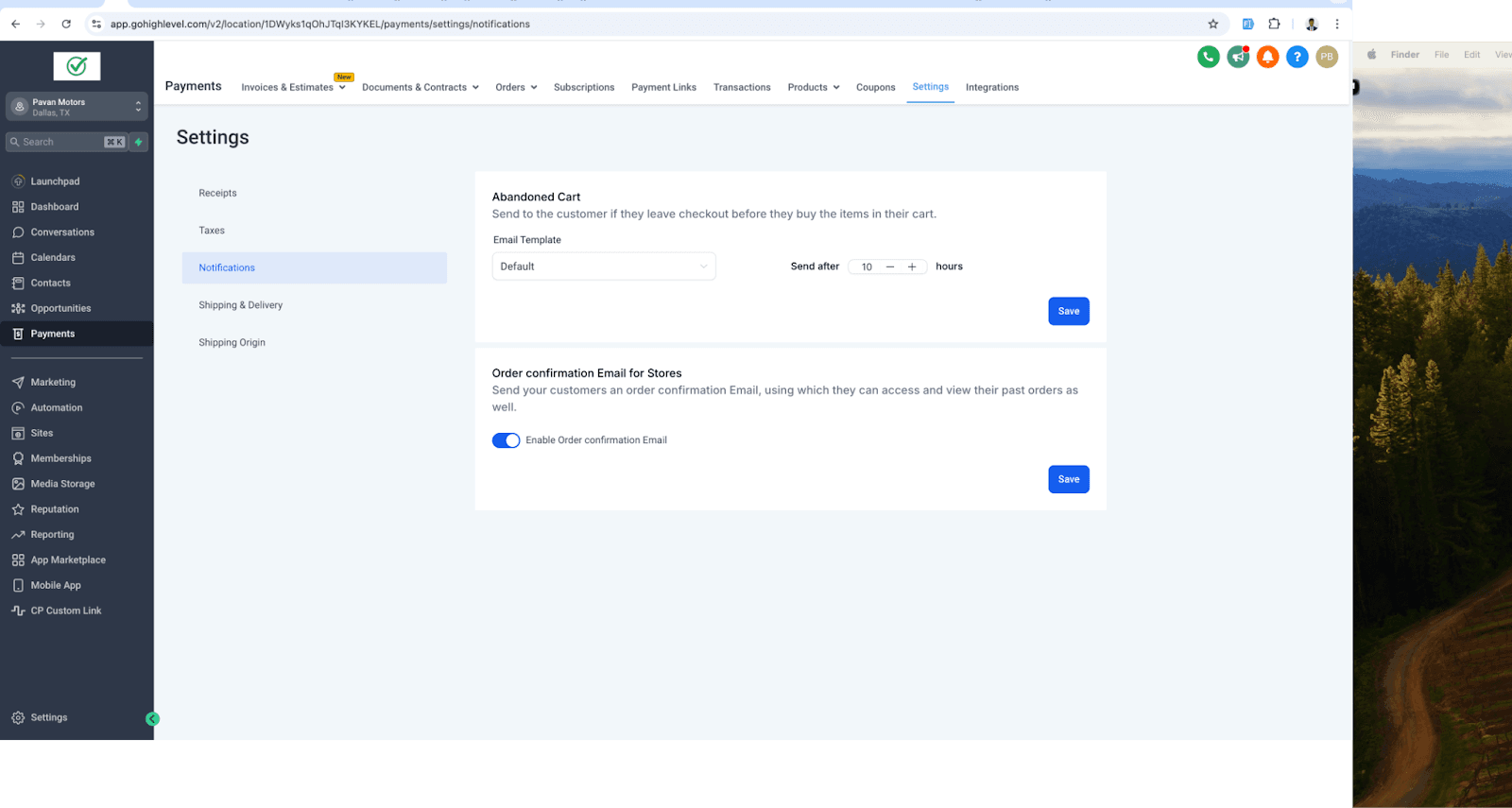
Task: Click the Memberships icon in sidebar
Action: tap(18, 458)
